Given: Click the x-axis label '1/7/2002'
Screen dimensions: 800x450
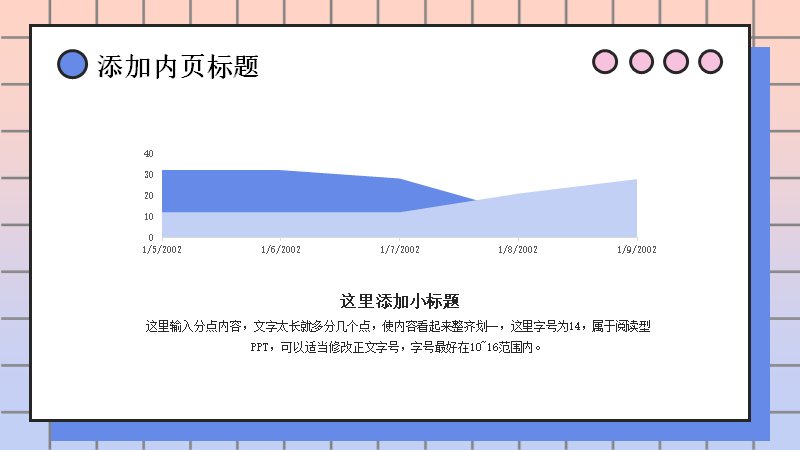Looking at the screenshot, I should point(399,249).
